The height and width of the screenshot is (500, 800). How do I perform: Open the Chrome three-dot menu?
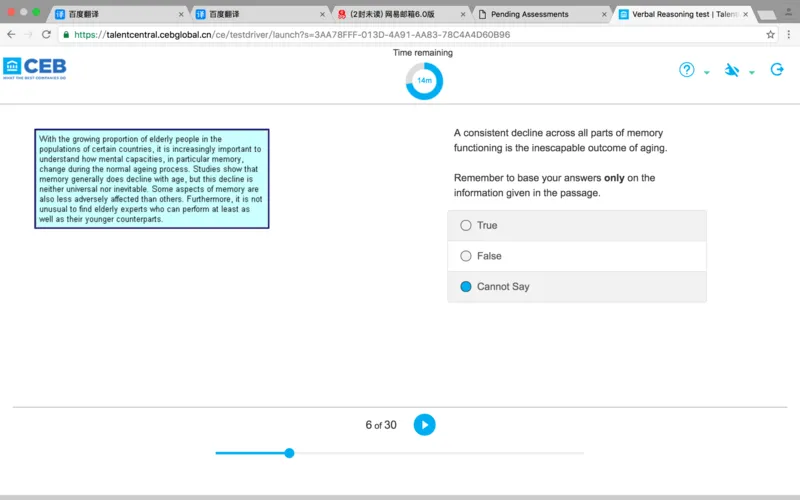pos(788,34)
